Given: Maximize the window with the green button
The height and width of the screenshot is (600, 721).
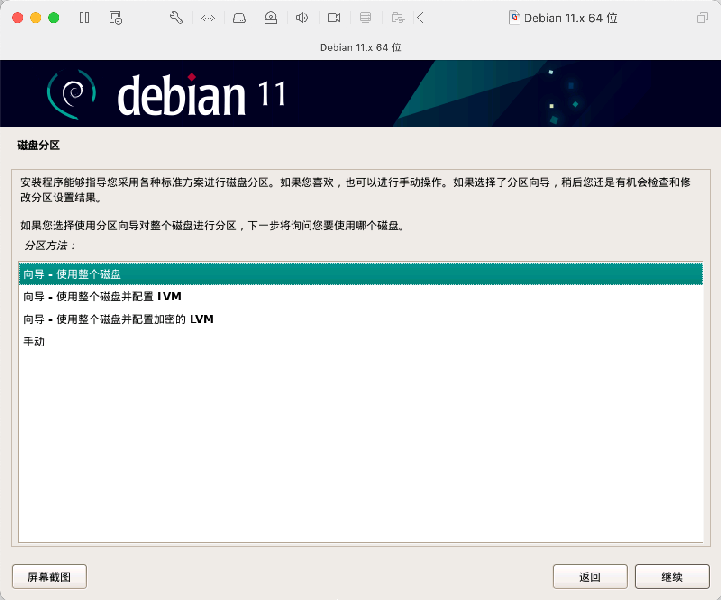Looking at the screenshot, I should pos(54,18).
